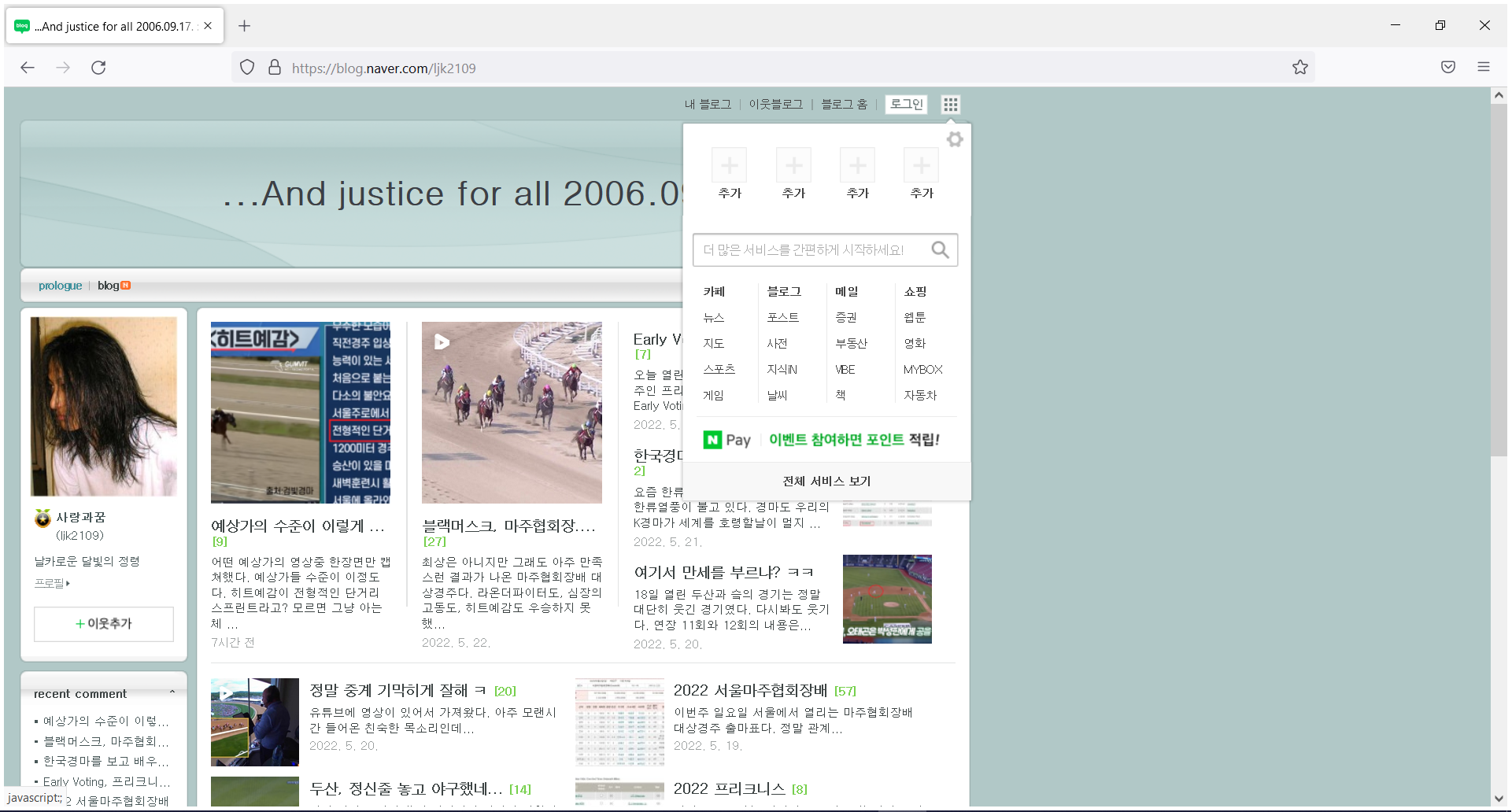
Task: Bookmark this page via the star icon
Action: coord(1299,67)
